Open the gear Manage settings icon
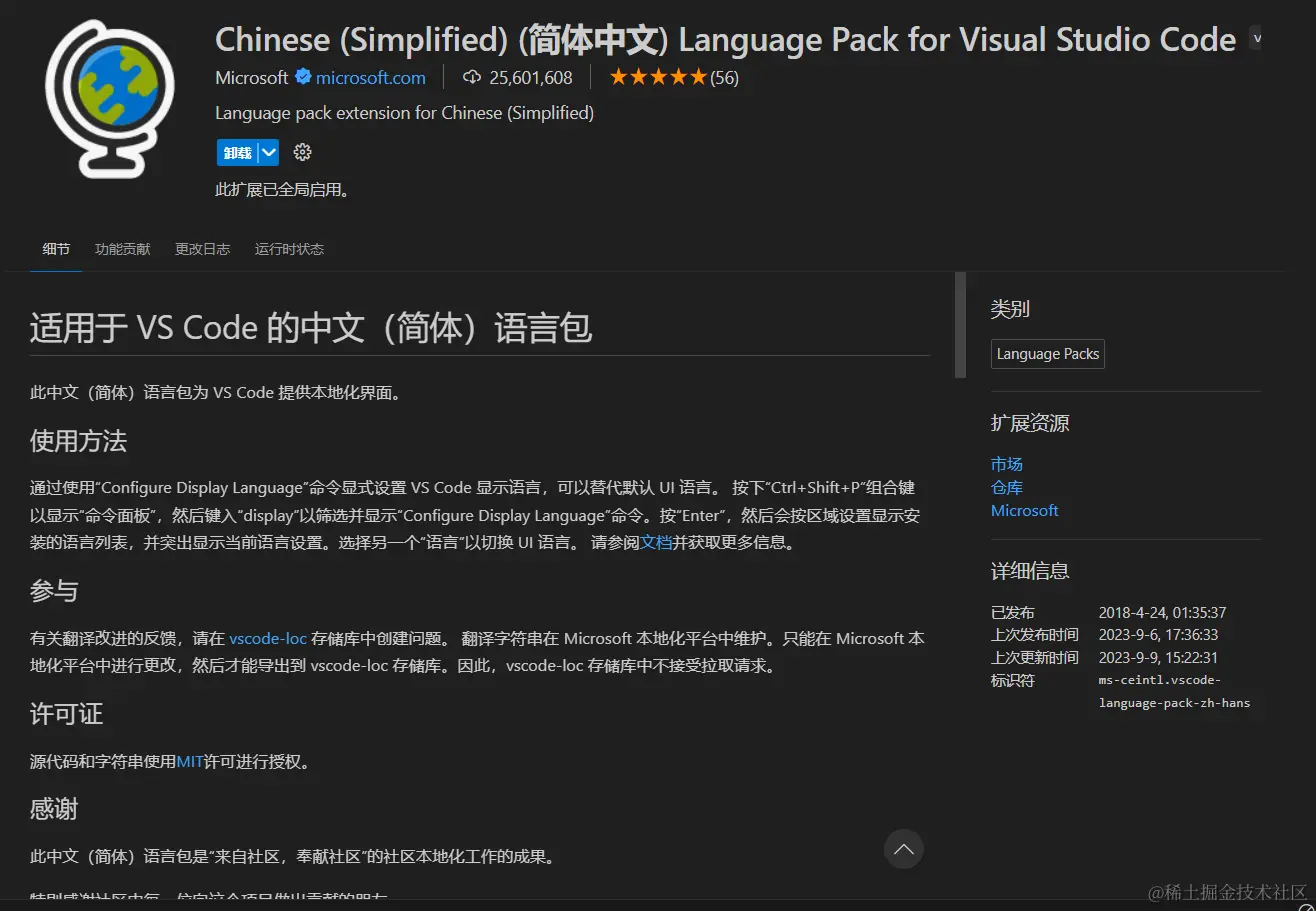 pyautogui.click(x=303, y=152)
